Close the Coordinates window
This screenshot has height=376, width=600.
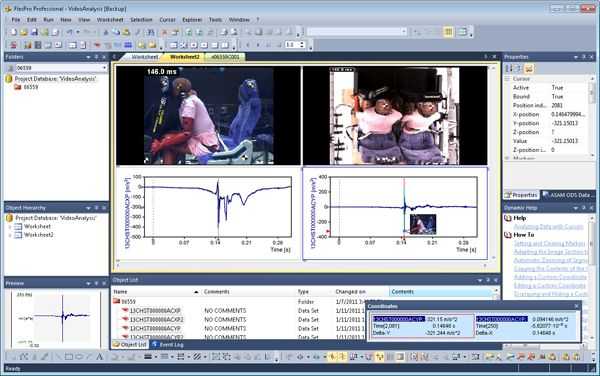(577, 306)
